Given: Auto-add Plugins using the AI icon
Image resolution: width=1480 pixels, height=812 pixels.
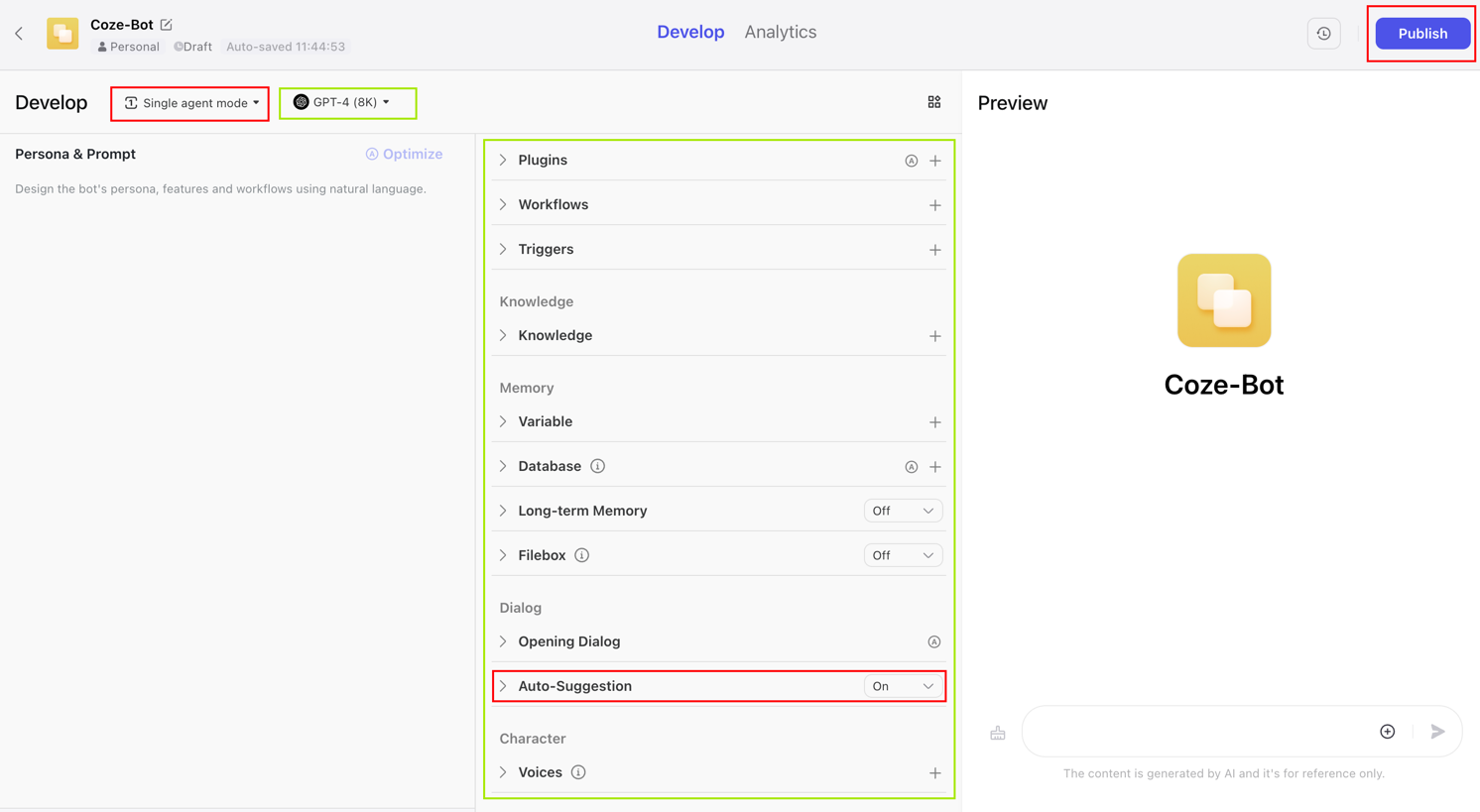Looking at the screenshot, I should coord(911,161).
